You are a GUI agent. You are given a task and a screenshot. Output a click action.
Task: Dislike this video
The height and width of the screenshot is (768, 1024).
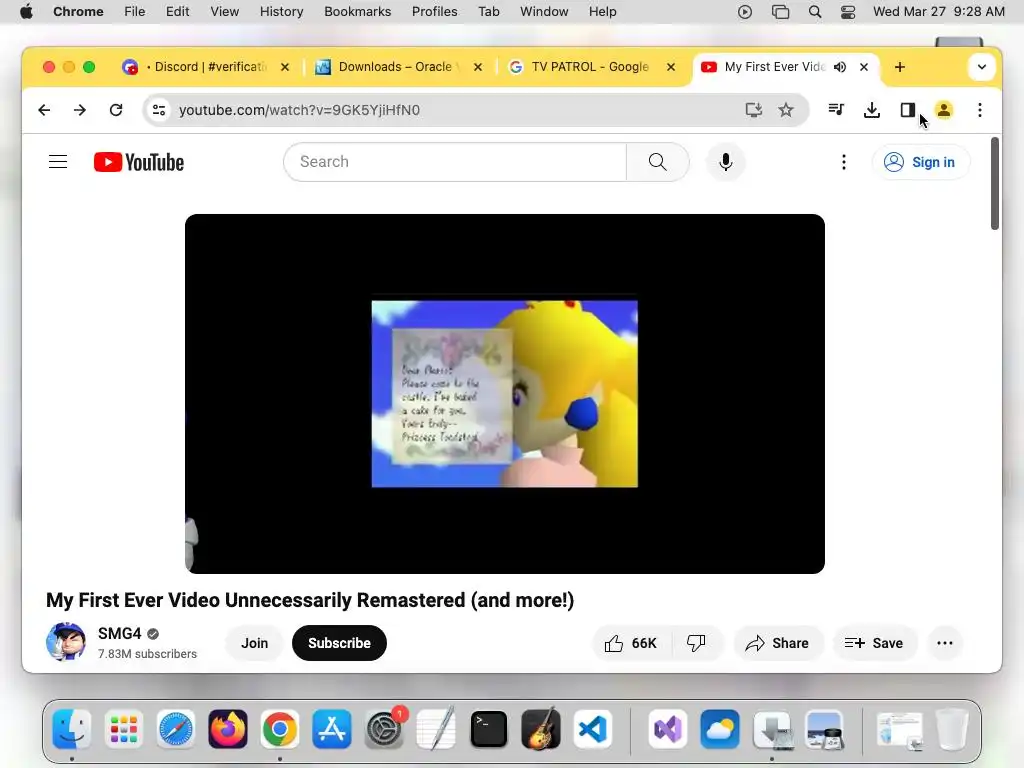pyautogui.click(x=696, y=643)
